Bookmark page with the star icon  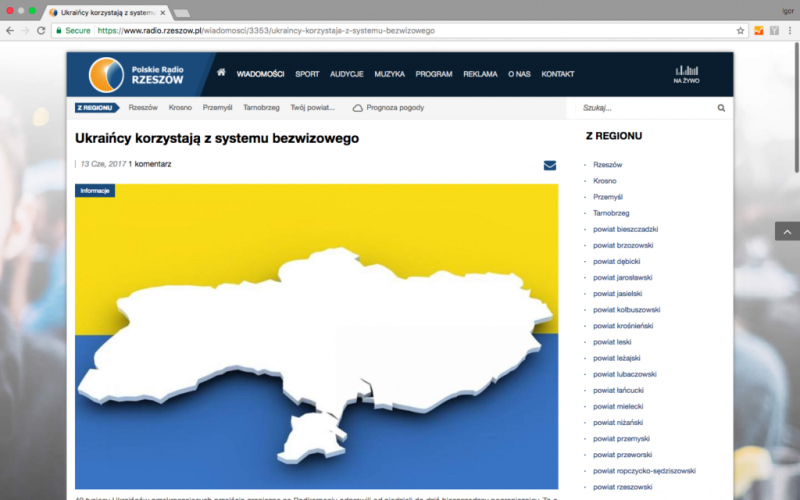(741, 31)
